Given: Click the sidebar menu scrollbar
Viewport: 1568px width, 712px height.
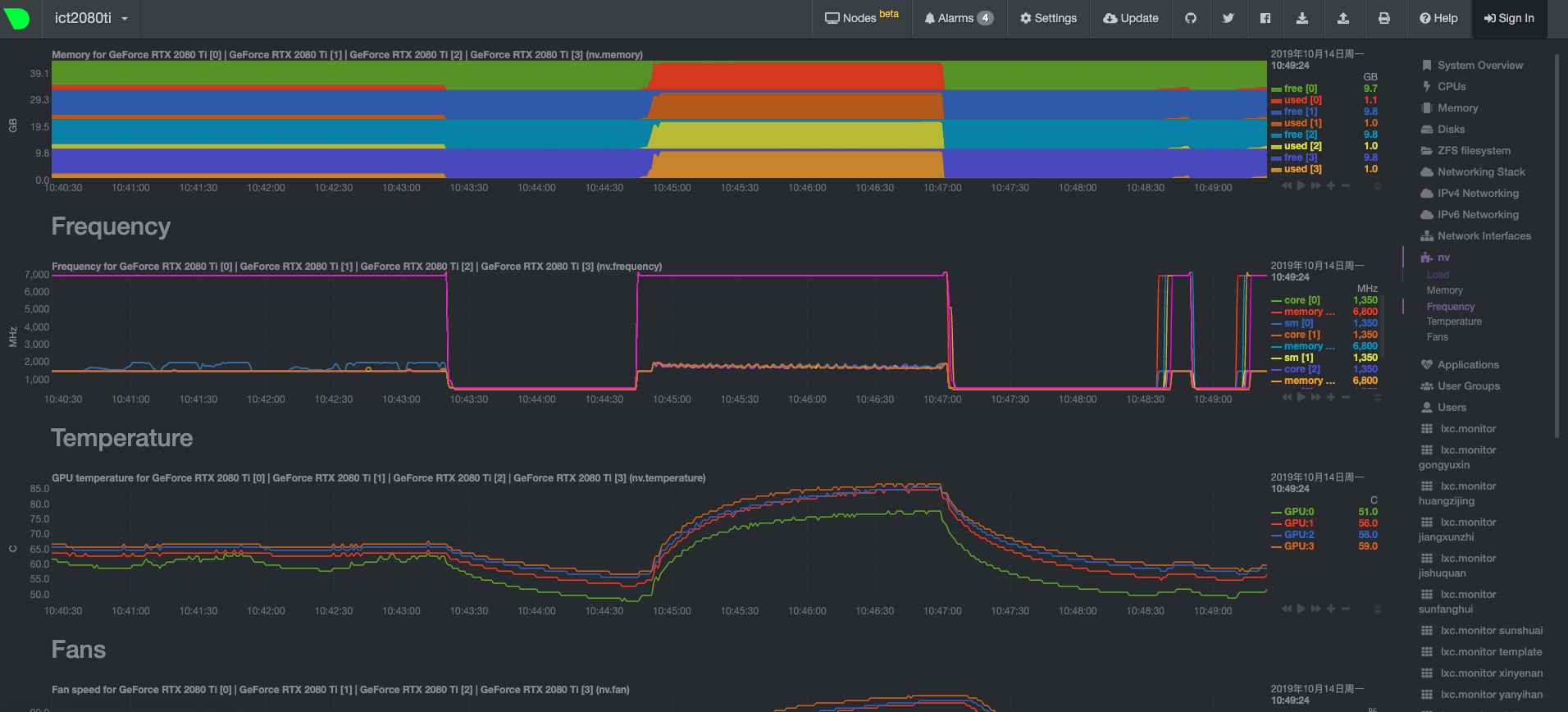Looking at the screenshot, I should 1557,246.
